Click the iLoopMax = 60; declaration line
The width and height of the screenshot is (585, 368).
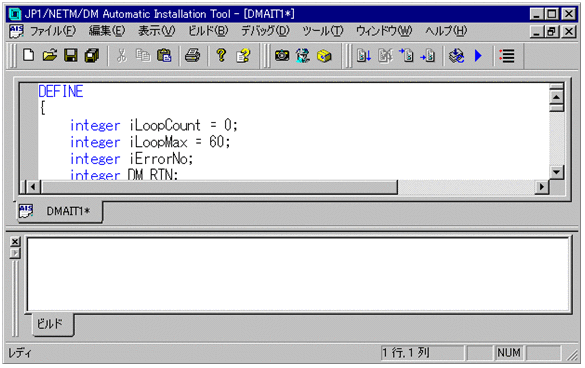150,142
